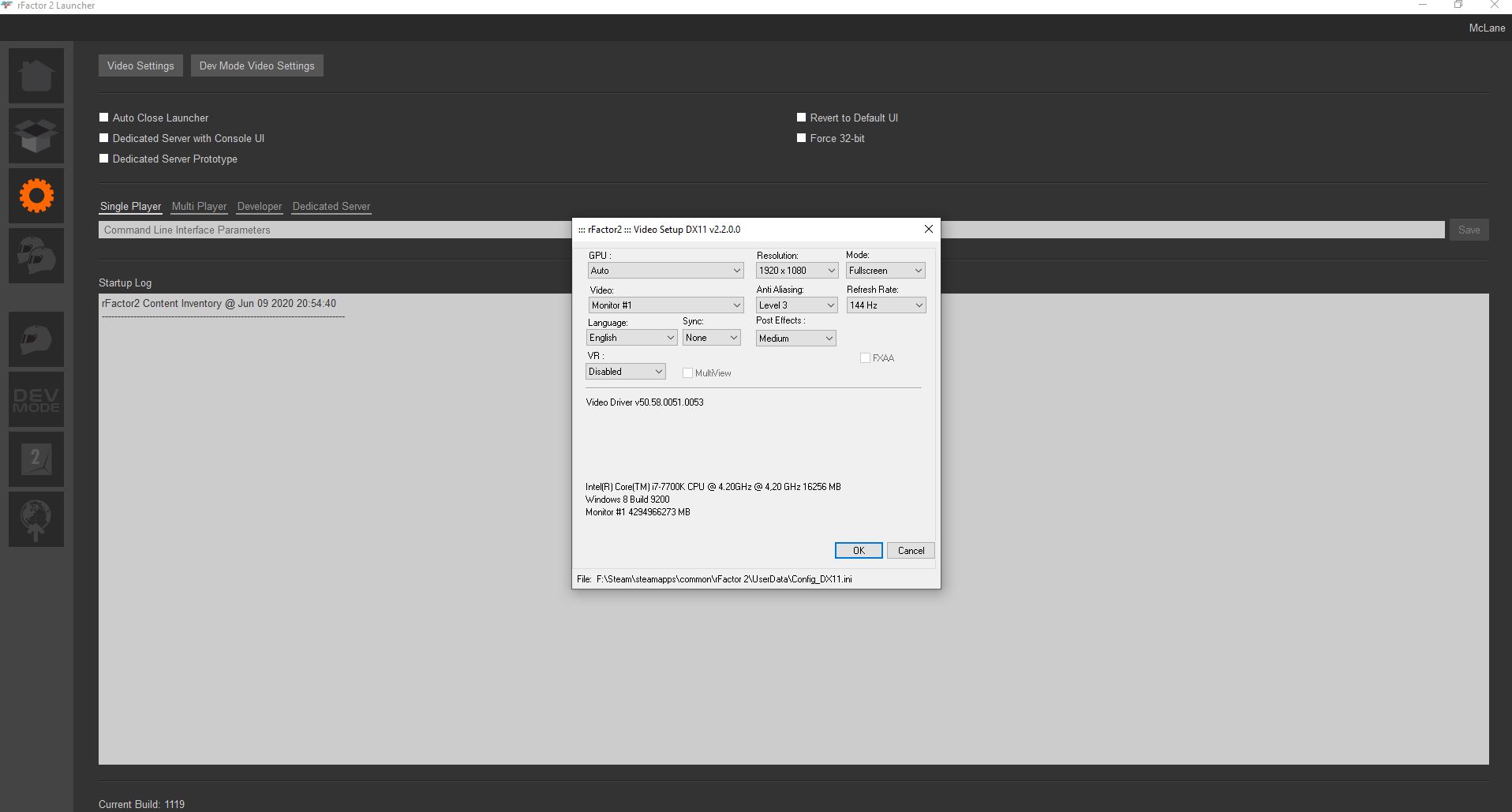Focus the Command Line Interface Parameters field

point(771,230)
